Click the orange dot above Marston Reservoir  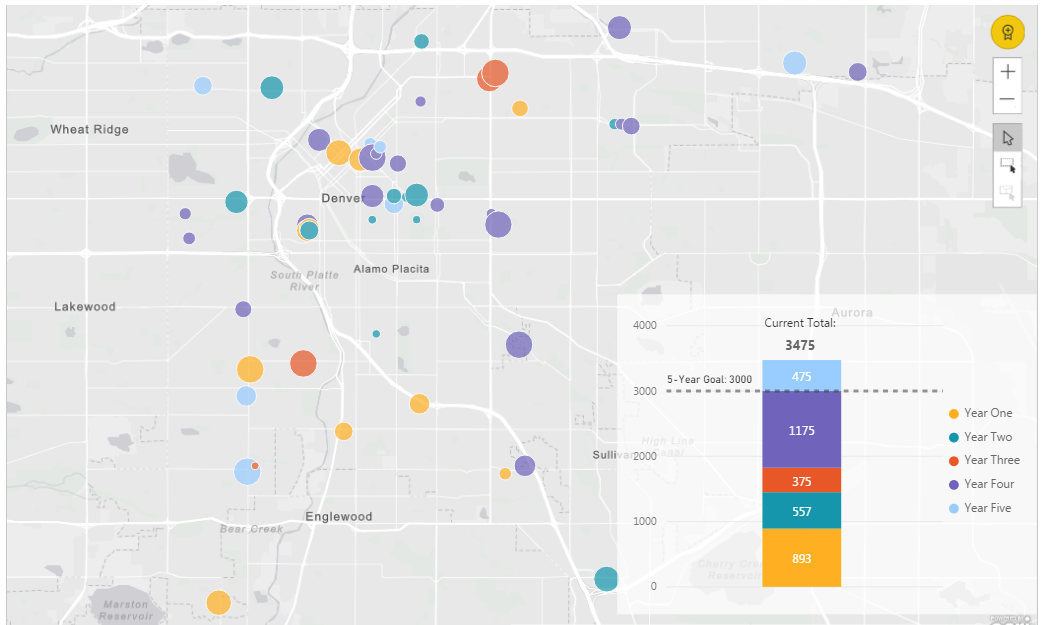(219, 603)
